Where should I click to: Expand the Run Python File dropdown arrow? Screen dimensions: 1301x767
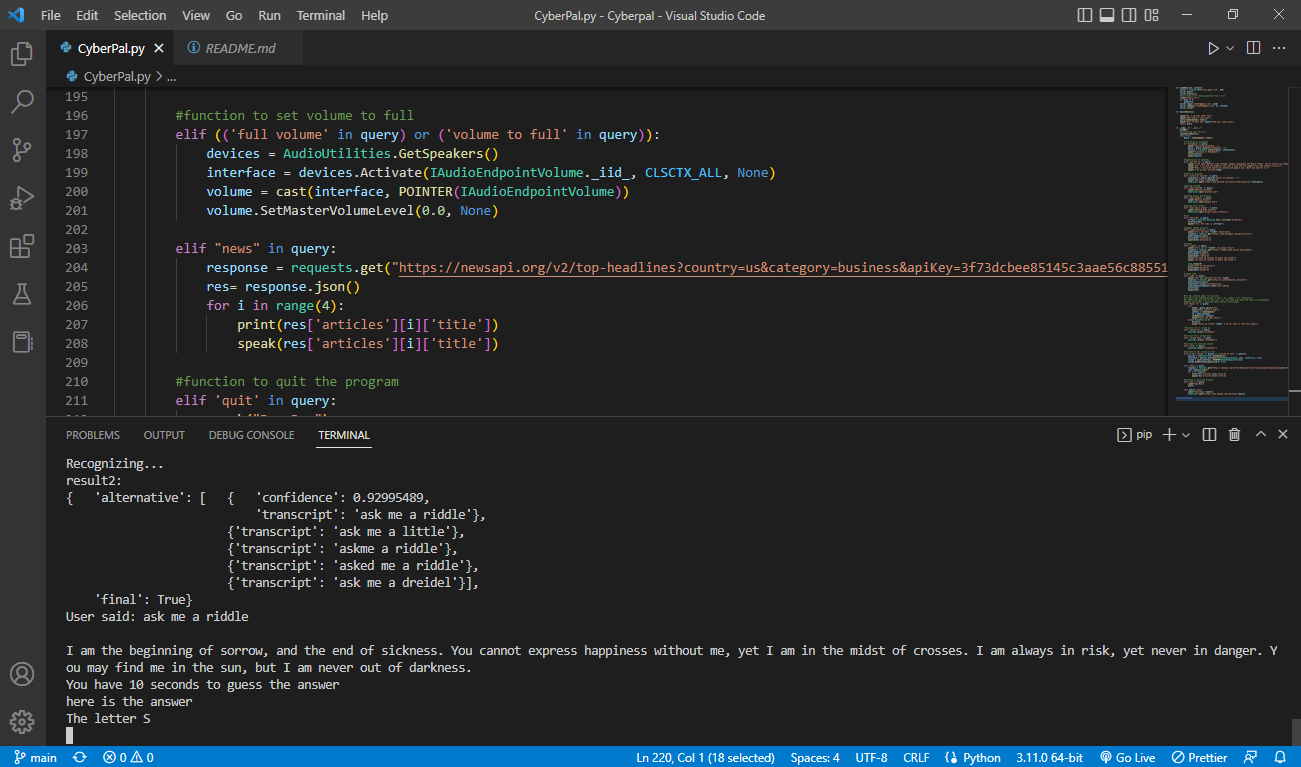[x=1230, y=48]
